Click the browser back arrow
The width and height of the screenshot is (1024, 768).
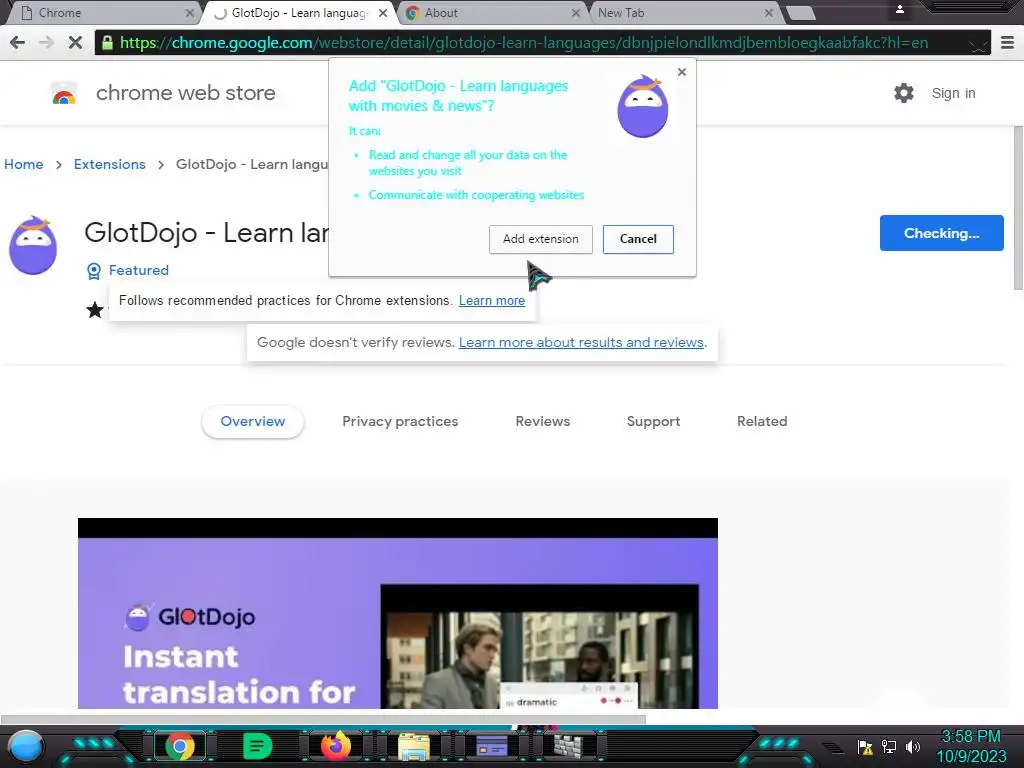click(x=18, y=43)
